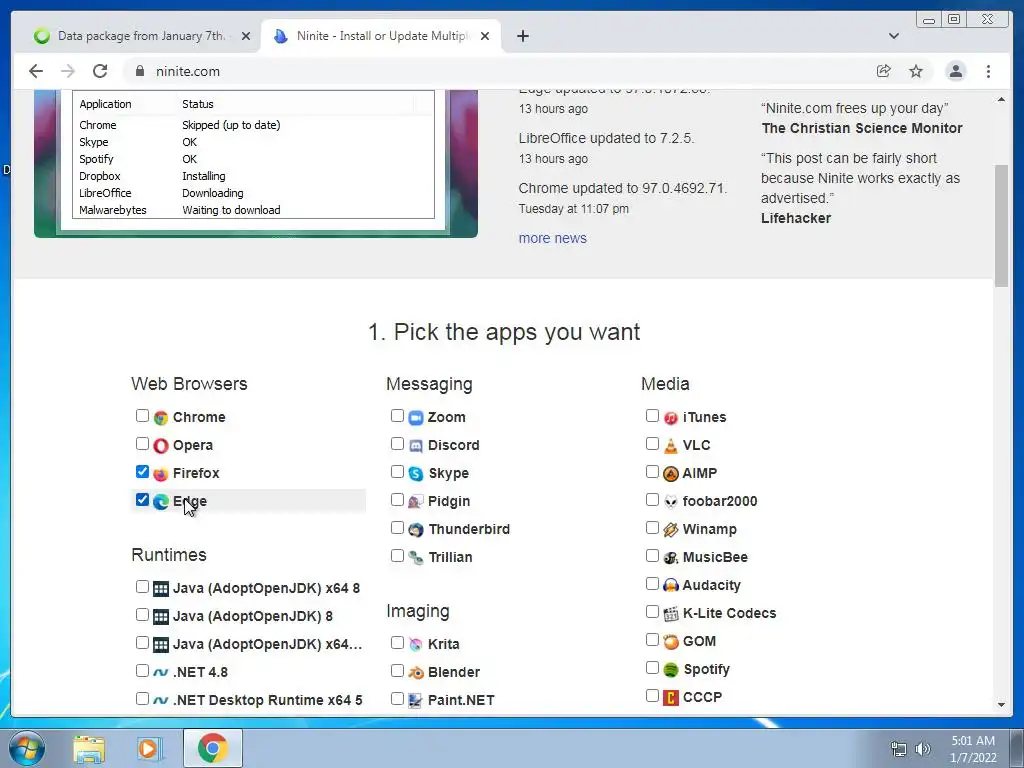
Task: Tick the VLC checkbox
Action: 652,444
